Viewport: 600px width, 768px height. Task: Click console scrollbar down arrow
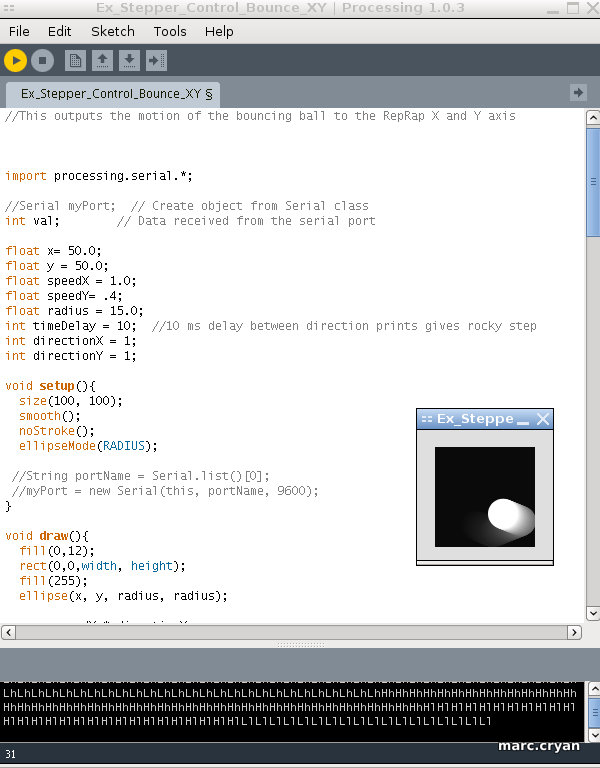pos(593,735)
